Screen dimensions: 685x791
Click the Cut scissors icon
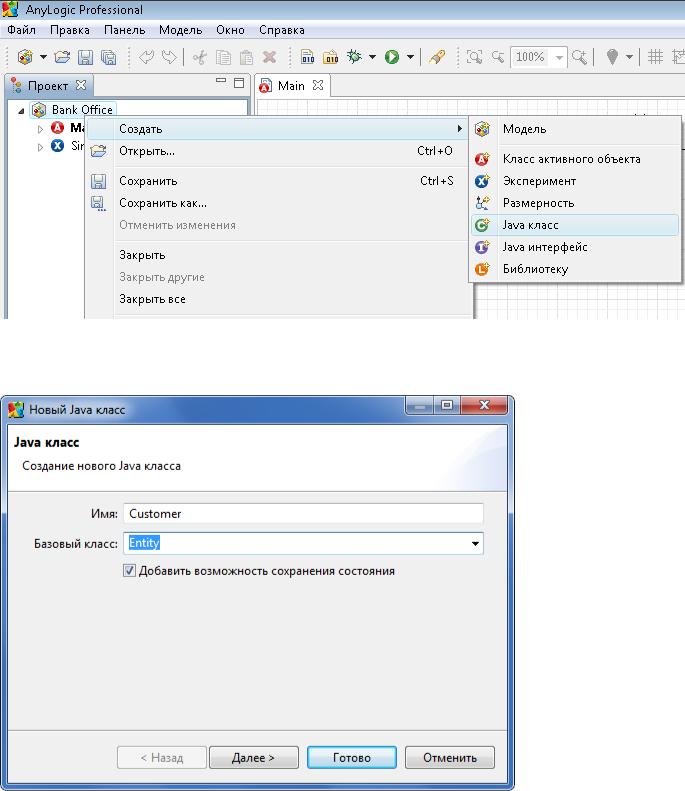[x=200, y=57]
